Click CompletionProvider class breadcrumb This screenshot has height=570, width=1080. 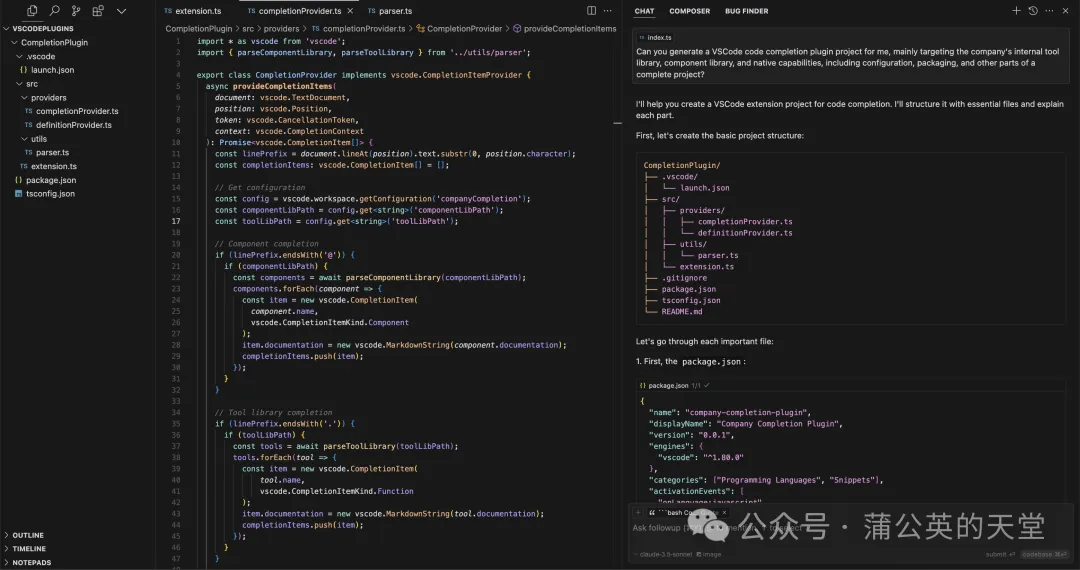459,29
